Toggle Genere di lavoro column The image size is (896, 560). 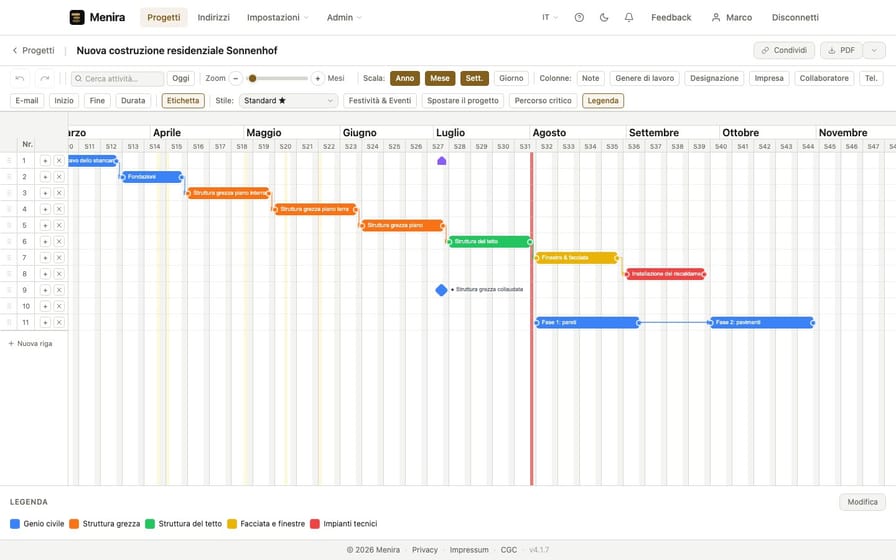[645, 78]
